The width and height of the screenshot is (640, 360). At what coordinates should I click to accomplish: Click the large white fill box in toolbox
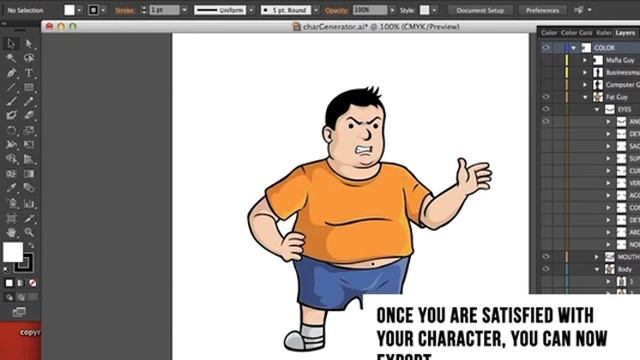point(13,252)
